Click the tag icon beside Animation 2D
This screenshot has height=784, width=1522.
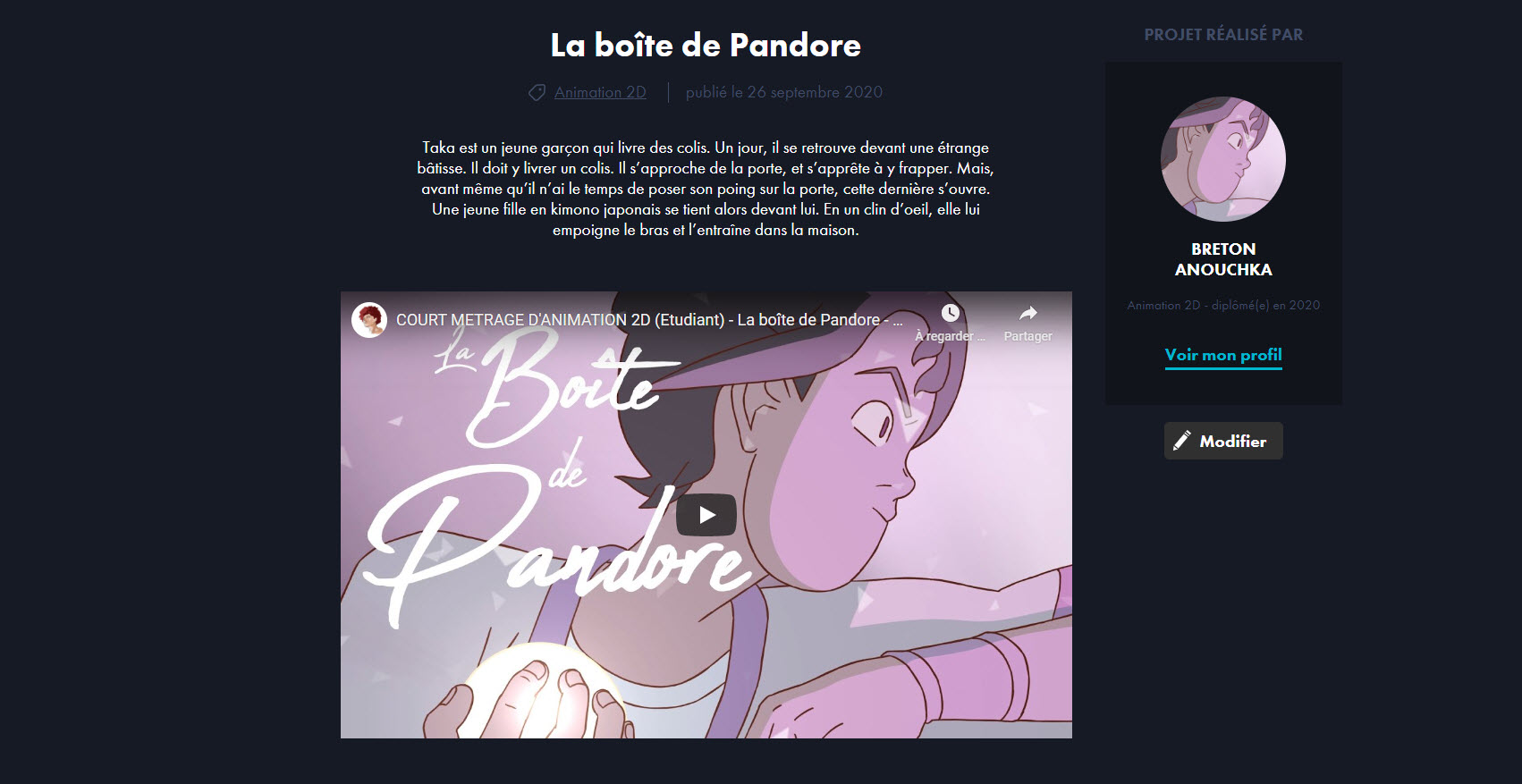pyautogui.click(x=537, y=92)
